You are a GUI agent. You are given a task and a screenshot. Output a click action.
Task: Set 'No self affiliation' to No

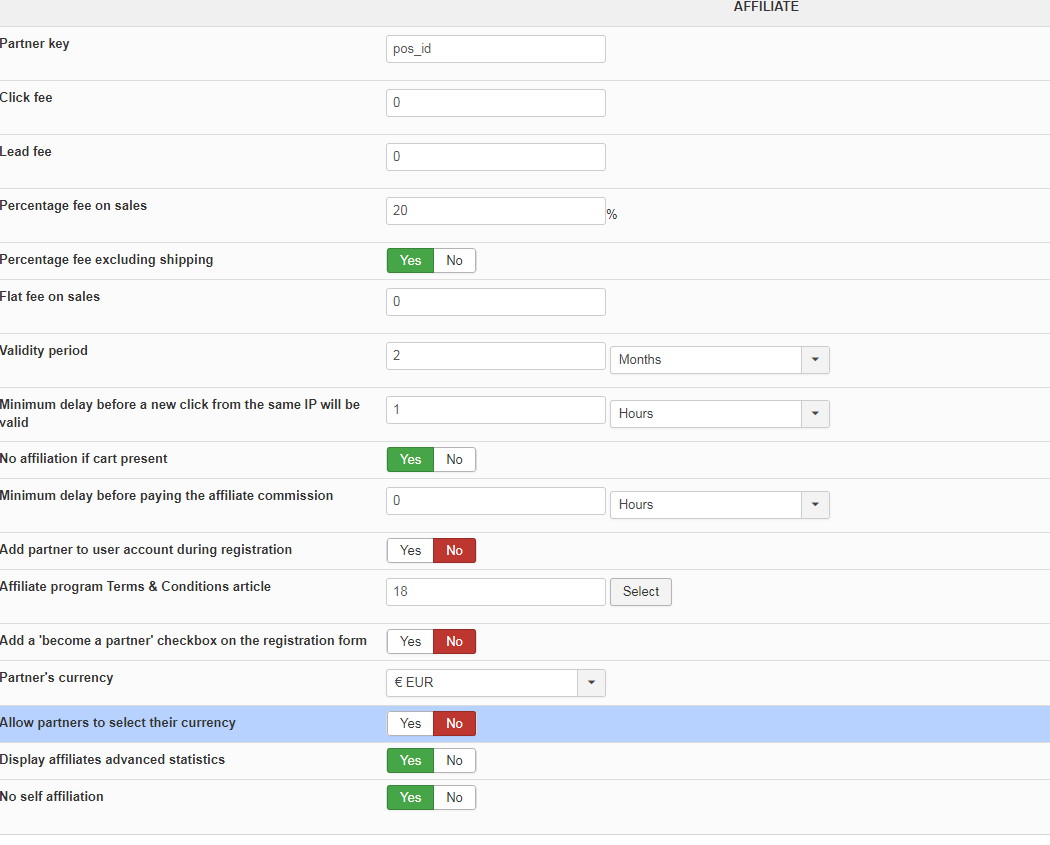pyautogui.click(x=455, y=797)
